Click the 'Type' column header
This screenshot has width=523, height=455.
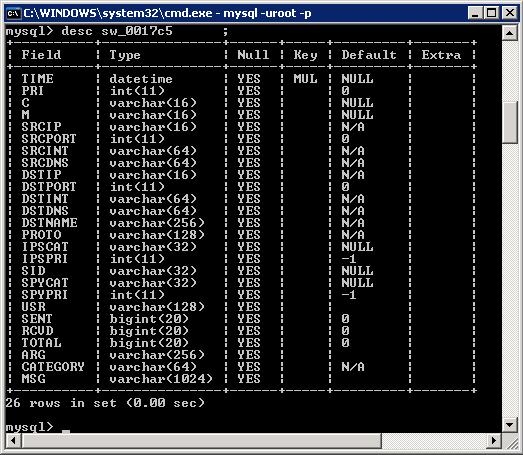click(x=125, y=55)
